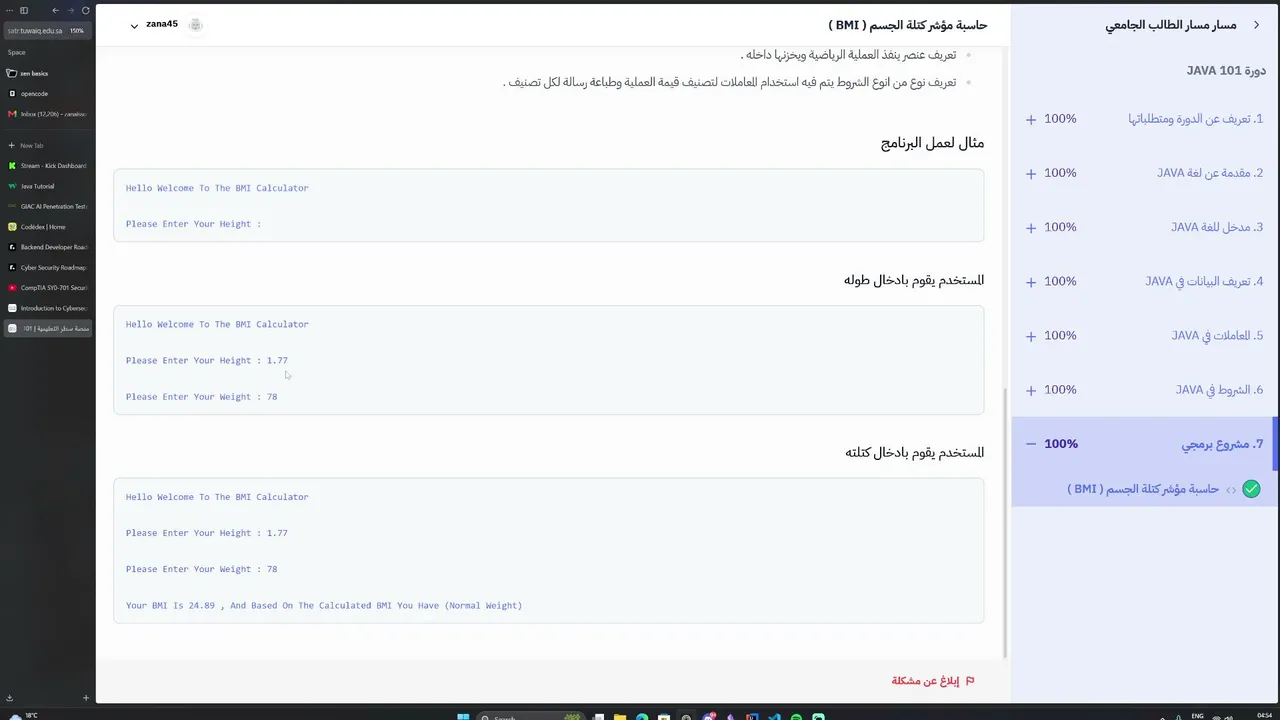This screenshot has height=720, width=1280.
Task: Switch to the Gmail Inbox tab
Action: pyautogui.click(x=48, y=114)
